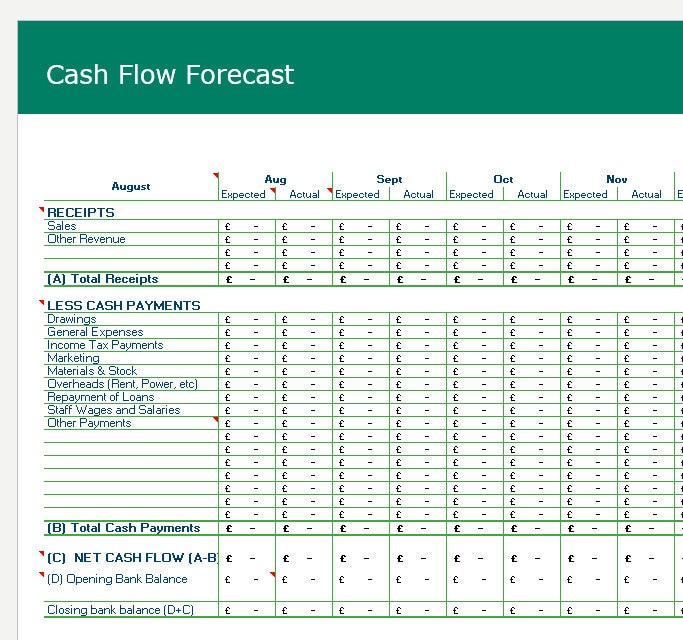Click the comment marker on Aug Expected header
The width and height of the screenshot is (683, 640).
[x=273, y=191]
